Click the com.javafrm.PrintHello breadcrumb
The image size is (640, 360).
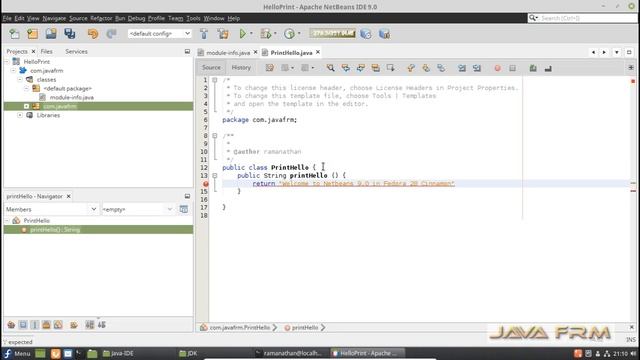[240, 328]
